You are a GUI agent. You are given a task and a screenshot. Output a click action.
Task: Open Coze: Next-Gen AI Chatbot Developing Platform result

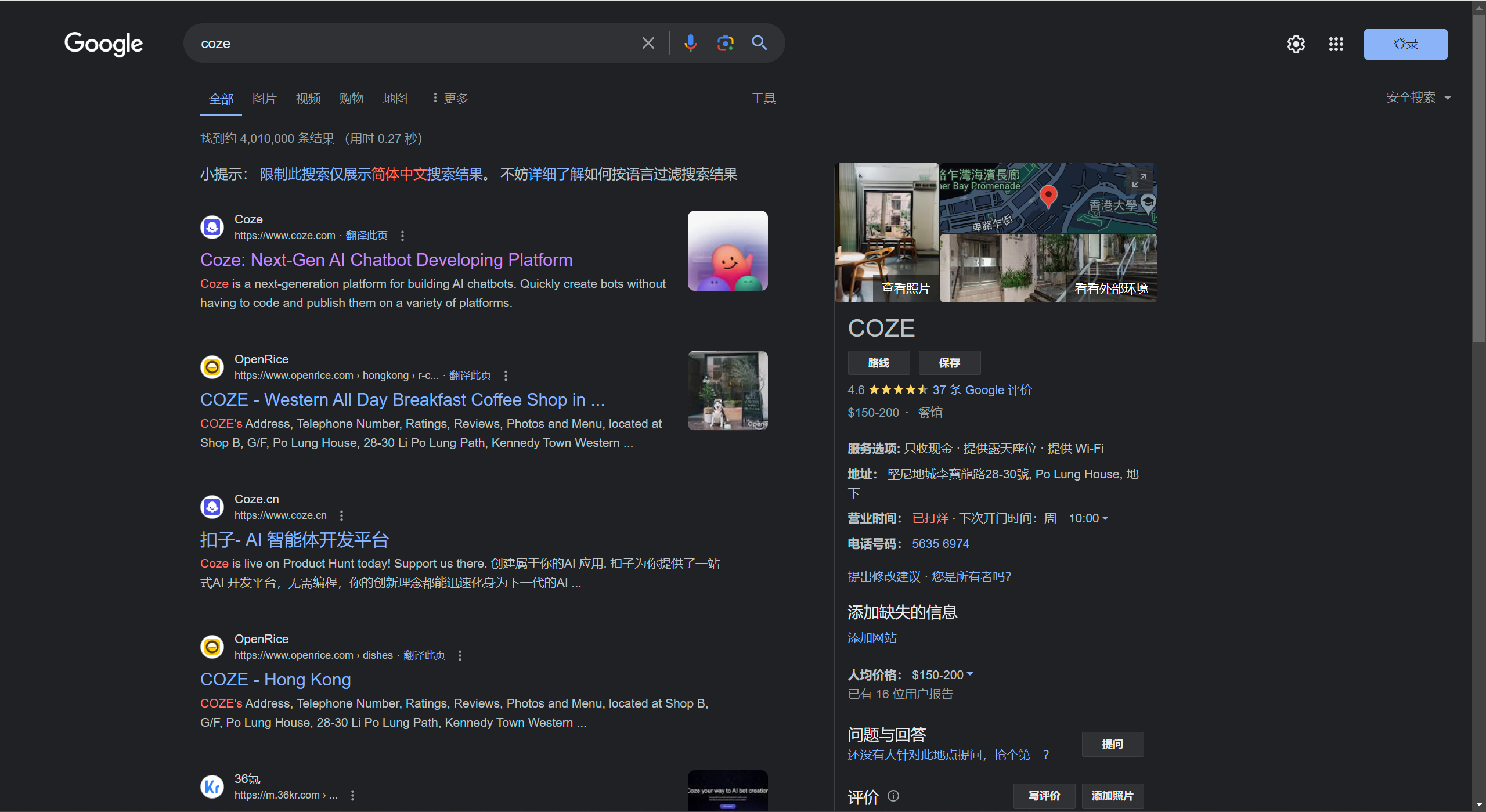(x=386, y=260)
